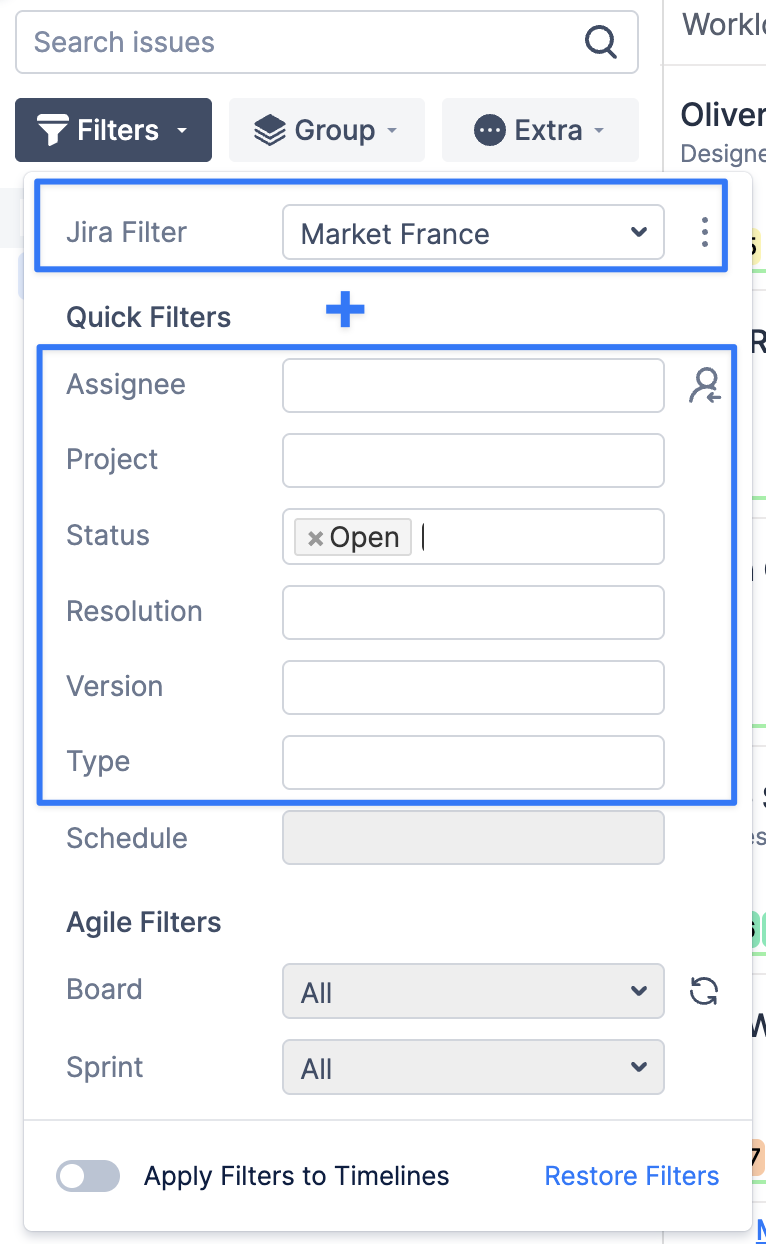The image size is (766, 1244).
Task: Click the Version filter field
Action: (473, 687)
